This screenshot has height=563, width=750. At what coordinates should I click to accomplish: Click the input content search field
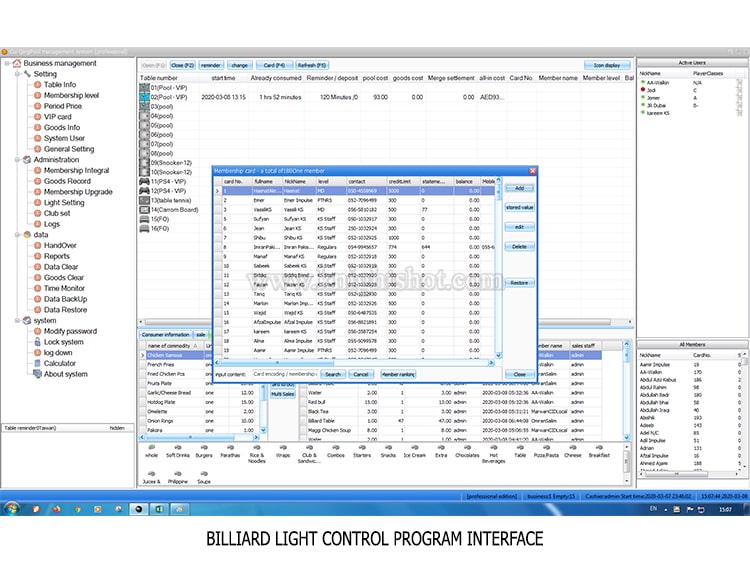(284, 374)
